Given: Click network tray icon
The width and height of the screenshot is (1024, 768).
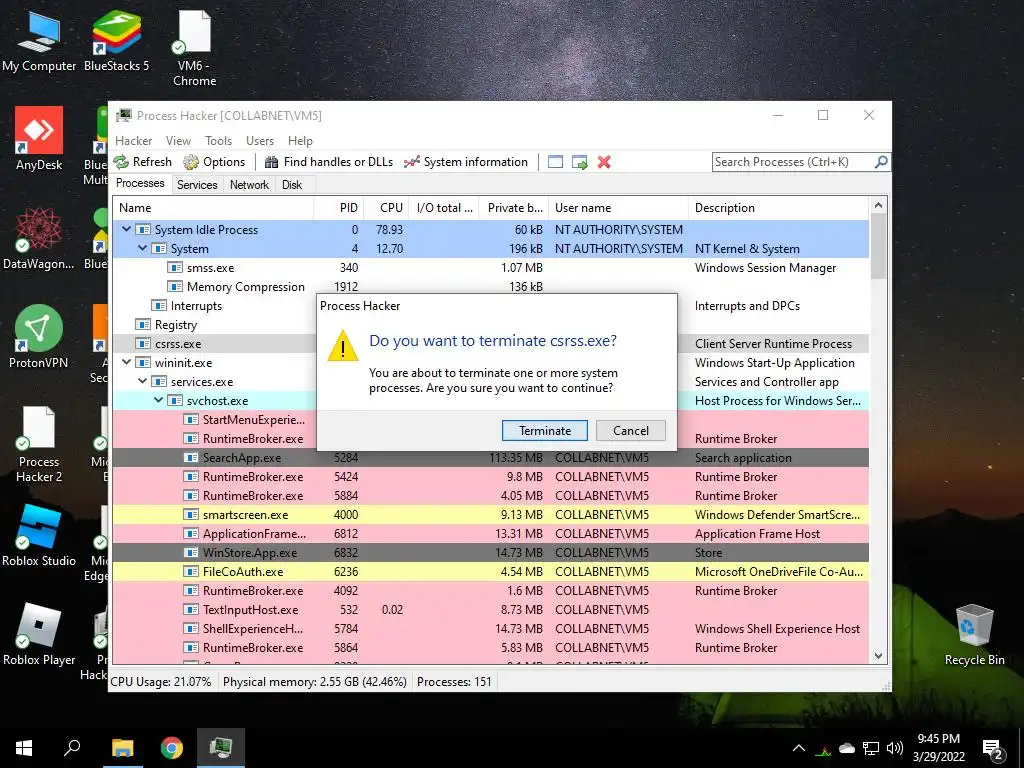Looking at the screenshot, I should pyautogui.click(x=871, y=748).
